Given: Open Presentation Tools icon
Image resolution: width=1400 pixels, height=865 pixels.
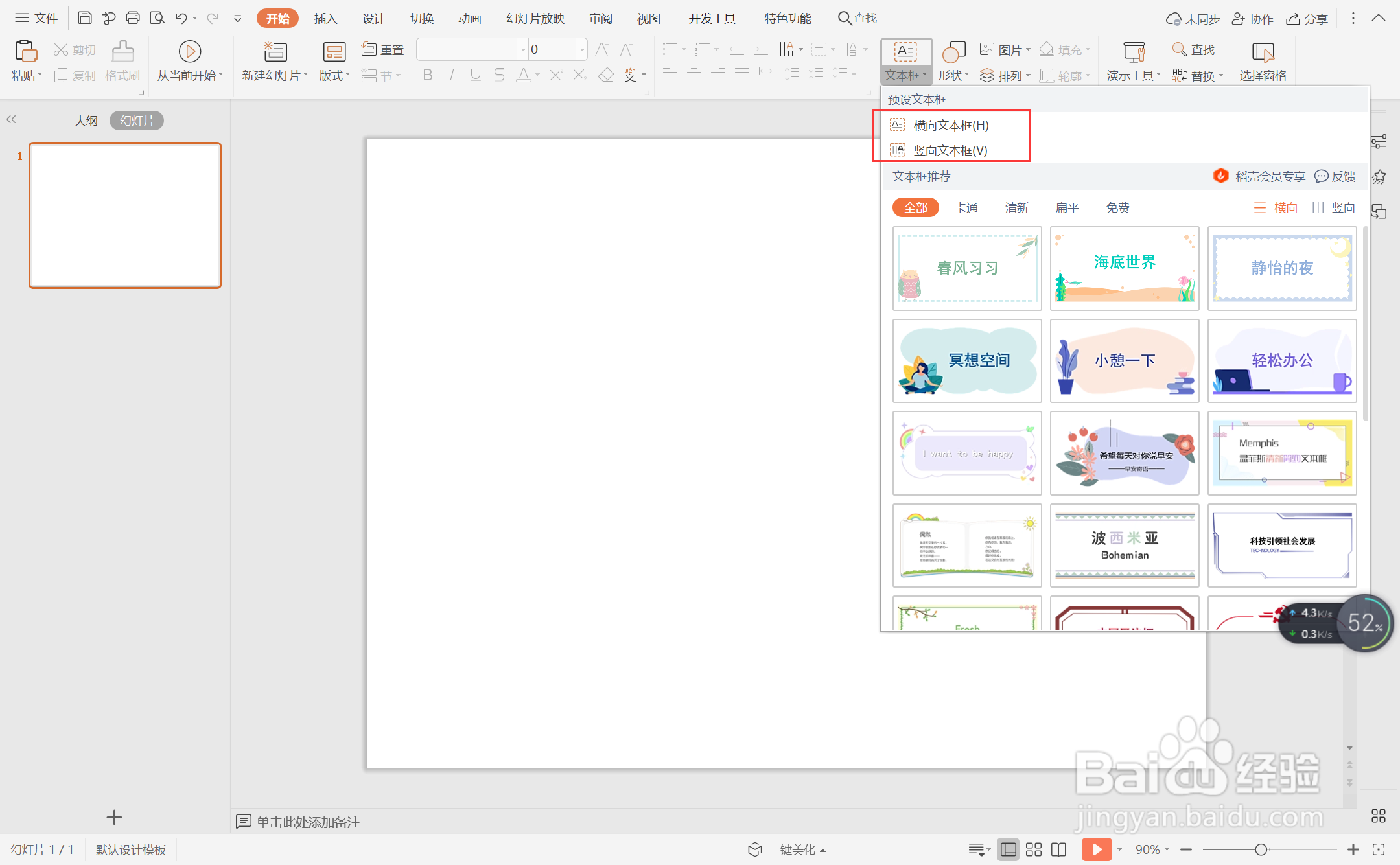Looking at the screenshot, I should [1134, 51].
